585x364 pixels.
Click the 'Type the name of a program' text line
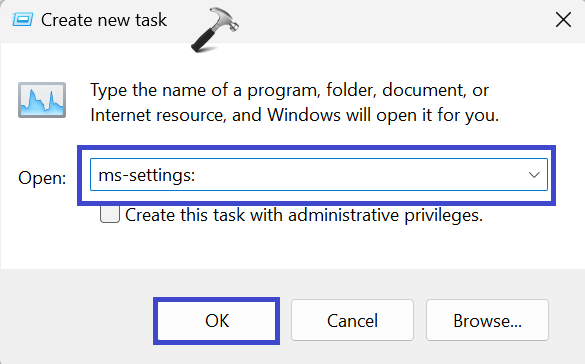click(289, 91)
